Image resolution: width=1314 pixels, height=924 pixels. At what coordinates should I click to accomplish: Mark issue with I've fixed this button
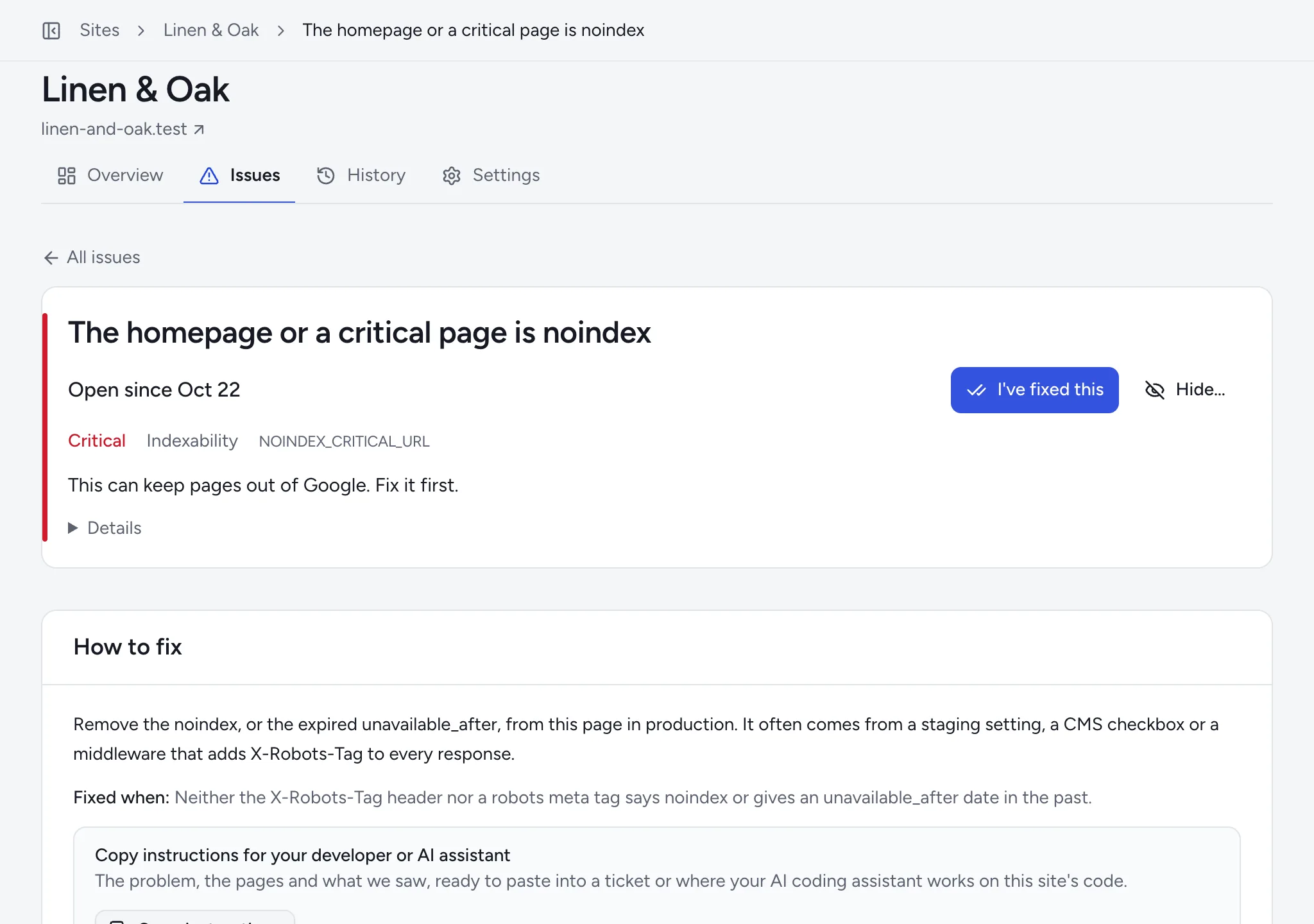[x=1034, y=390]
